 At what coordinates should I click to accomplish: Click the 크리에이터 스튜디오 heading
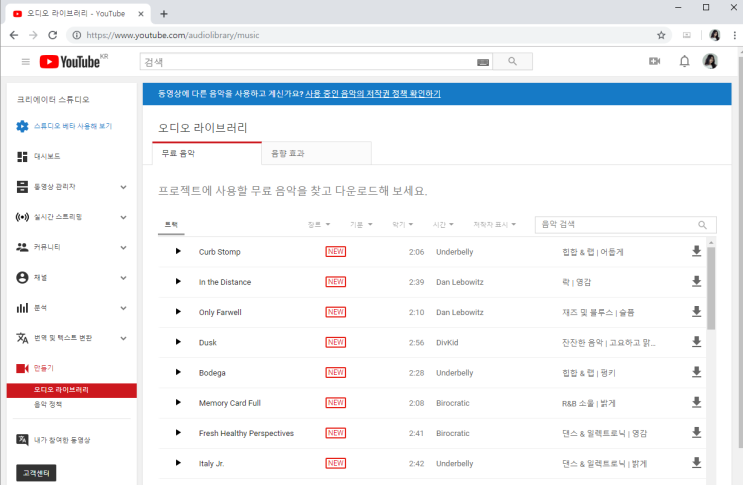(x=53, y=99)
